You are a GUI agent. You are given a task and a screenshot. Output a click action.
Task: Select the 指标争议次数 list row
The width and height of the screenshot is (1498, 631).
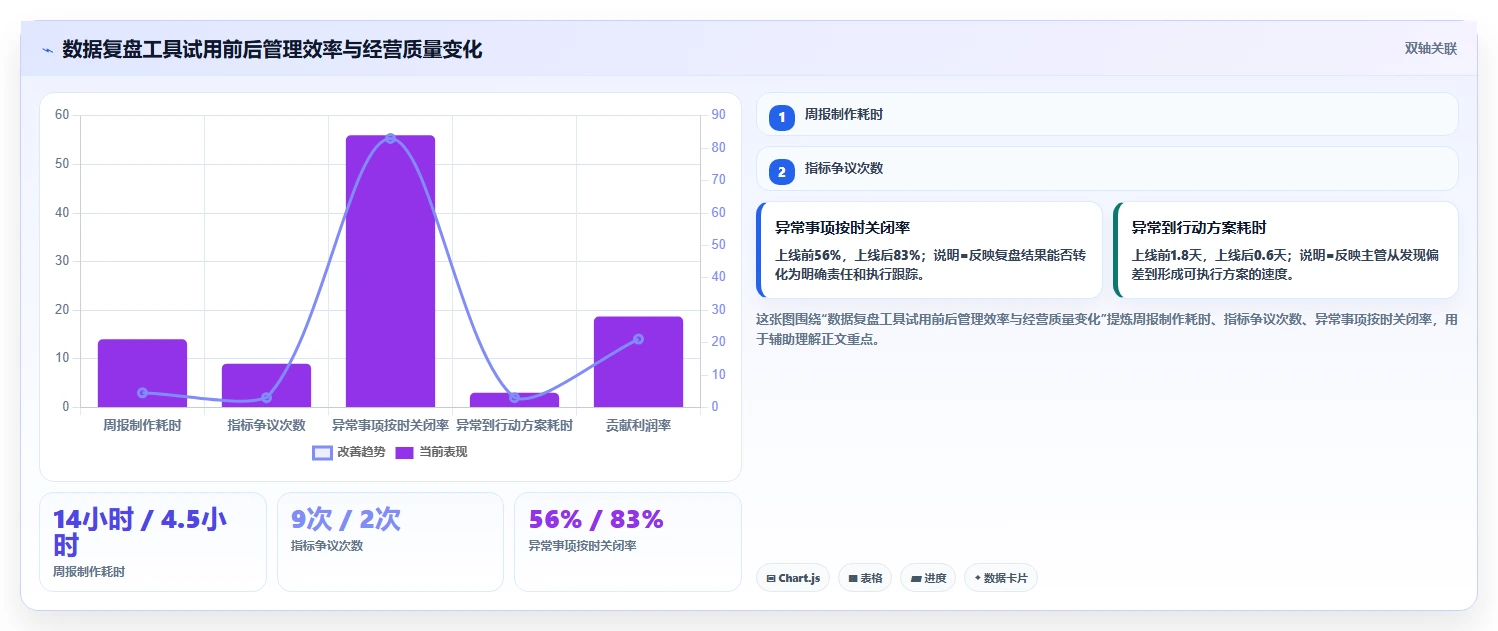(1107, 168)
